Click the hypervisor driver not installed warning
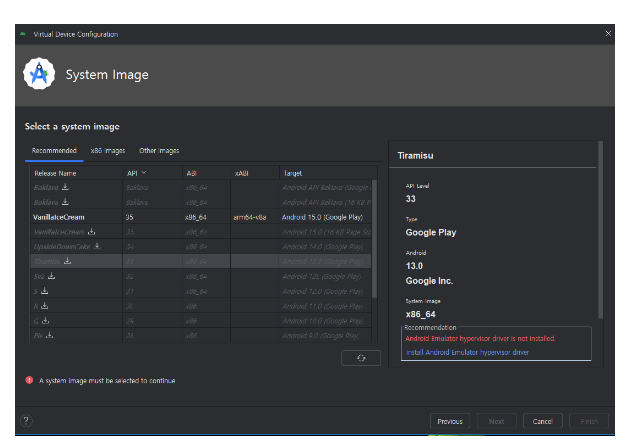This screenshot has width=632, height=444. [480, 338]
